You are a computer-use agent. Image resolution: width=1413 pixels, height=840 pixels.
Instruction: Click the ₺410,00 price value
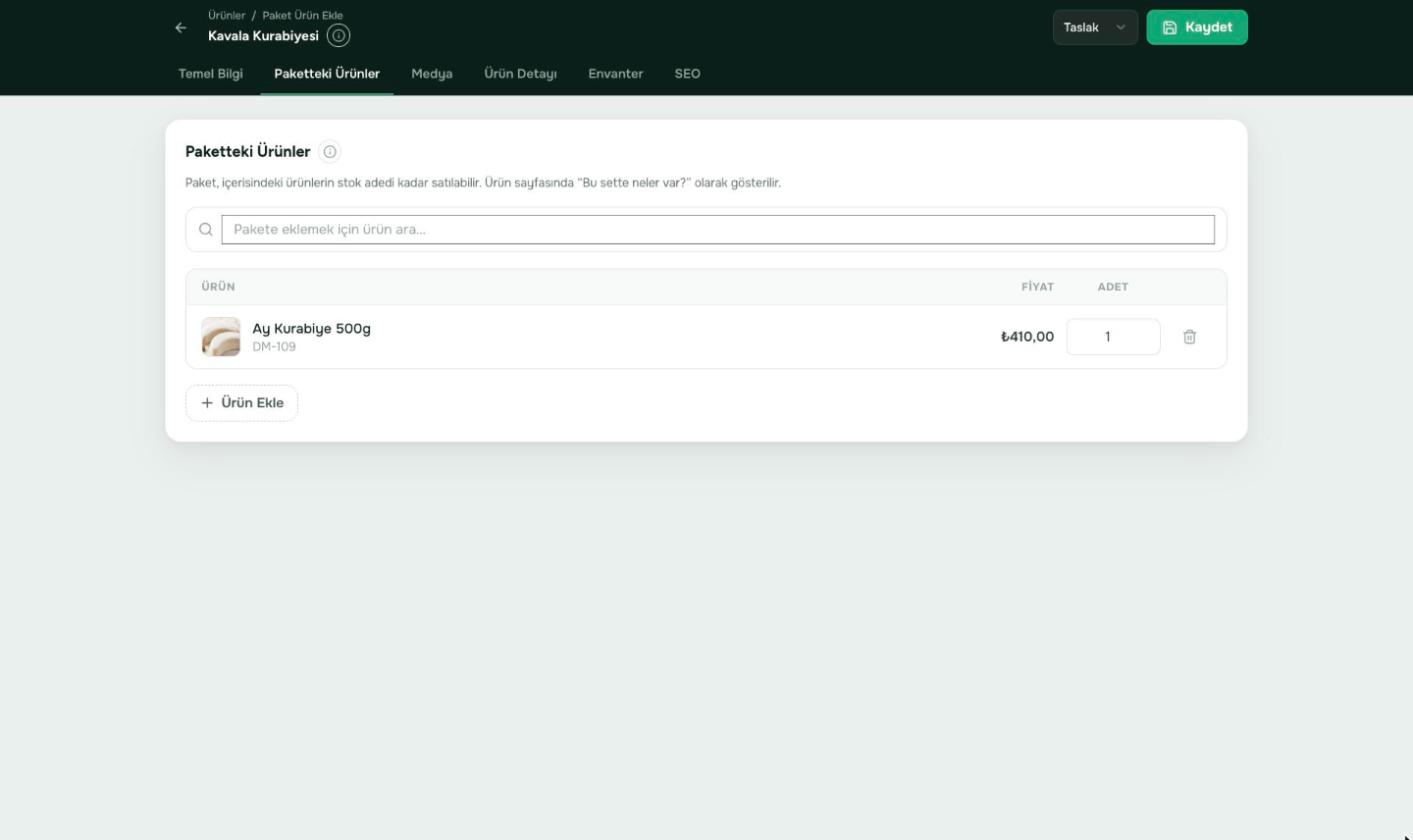click(x=1027, y=337)
